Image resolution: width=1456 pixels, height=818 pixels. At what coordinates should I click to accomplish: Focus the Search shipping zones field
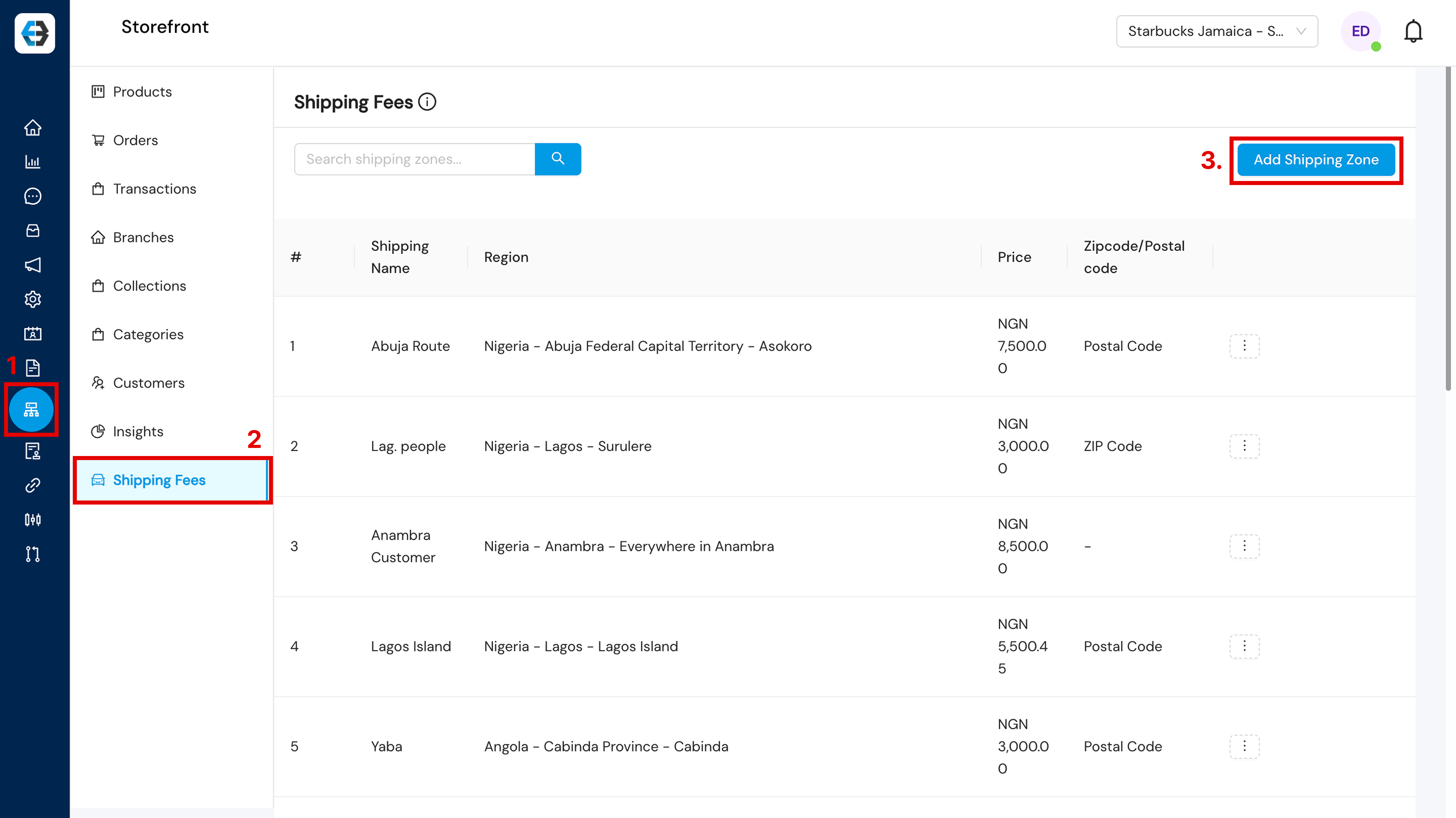pos(414,159)
